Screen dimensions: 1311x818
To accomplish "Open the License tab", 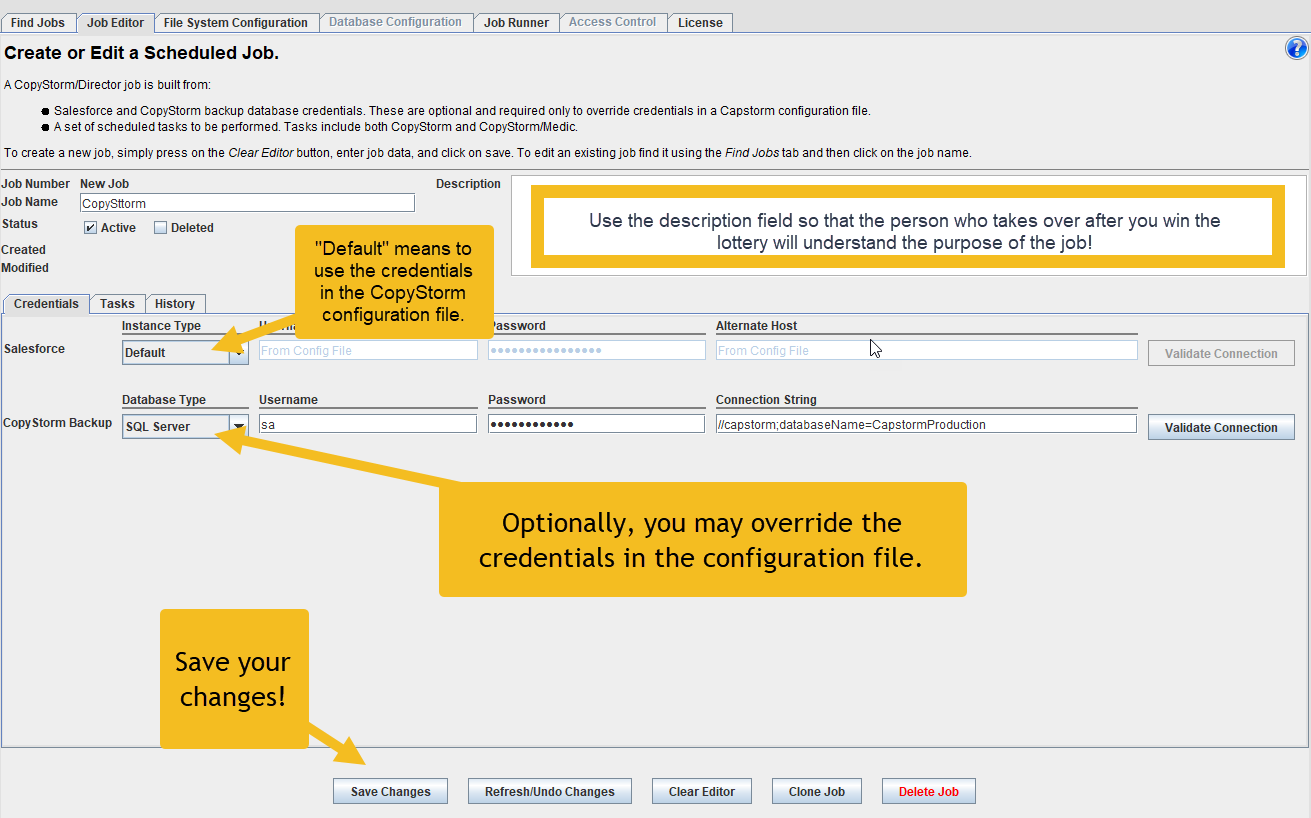I will (x=700, y=22).
